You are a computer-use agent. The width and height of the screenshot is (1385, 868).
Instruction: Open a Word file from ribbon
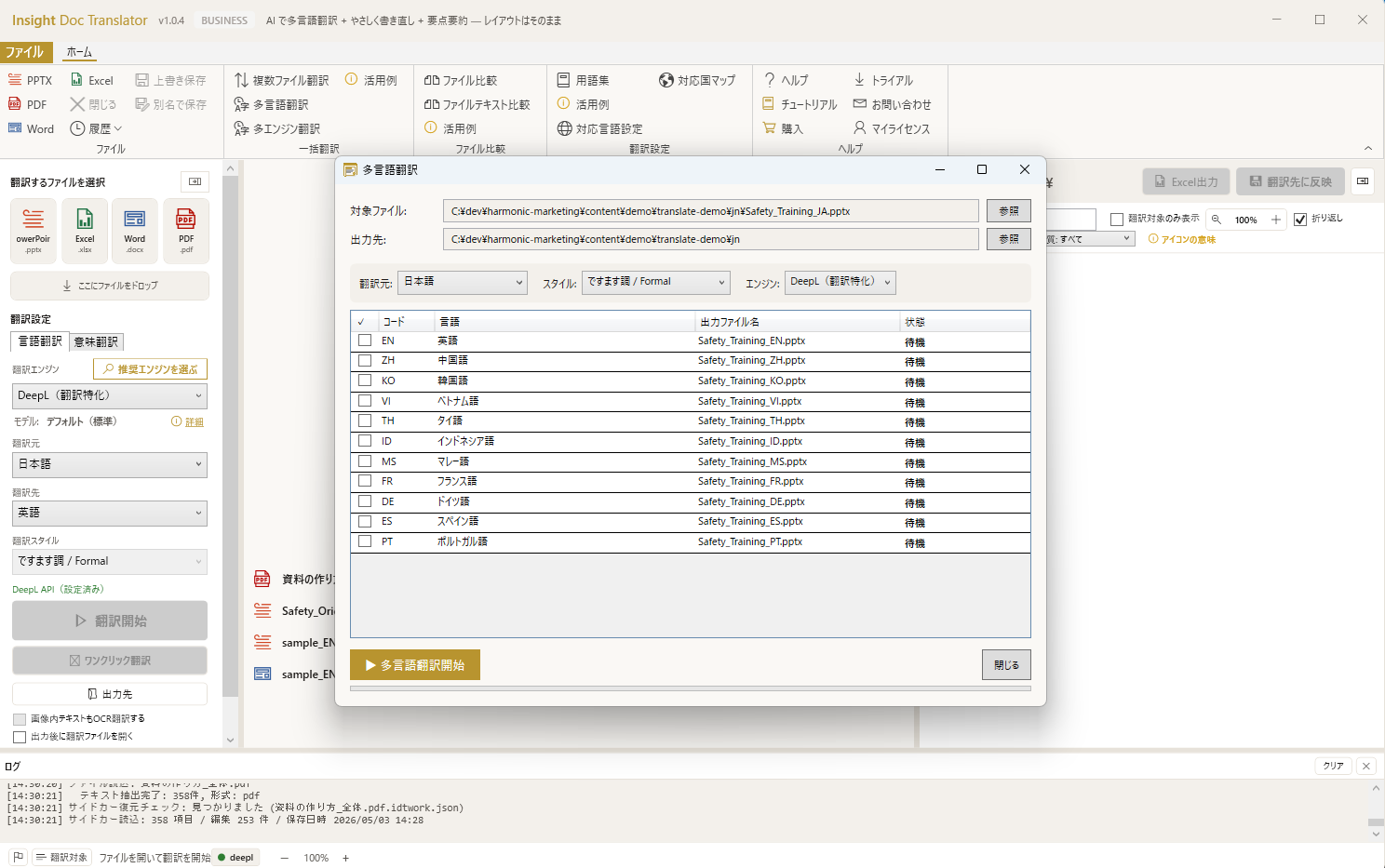pos(31,128)
